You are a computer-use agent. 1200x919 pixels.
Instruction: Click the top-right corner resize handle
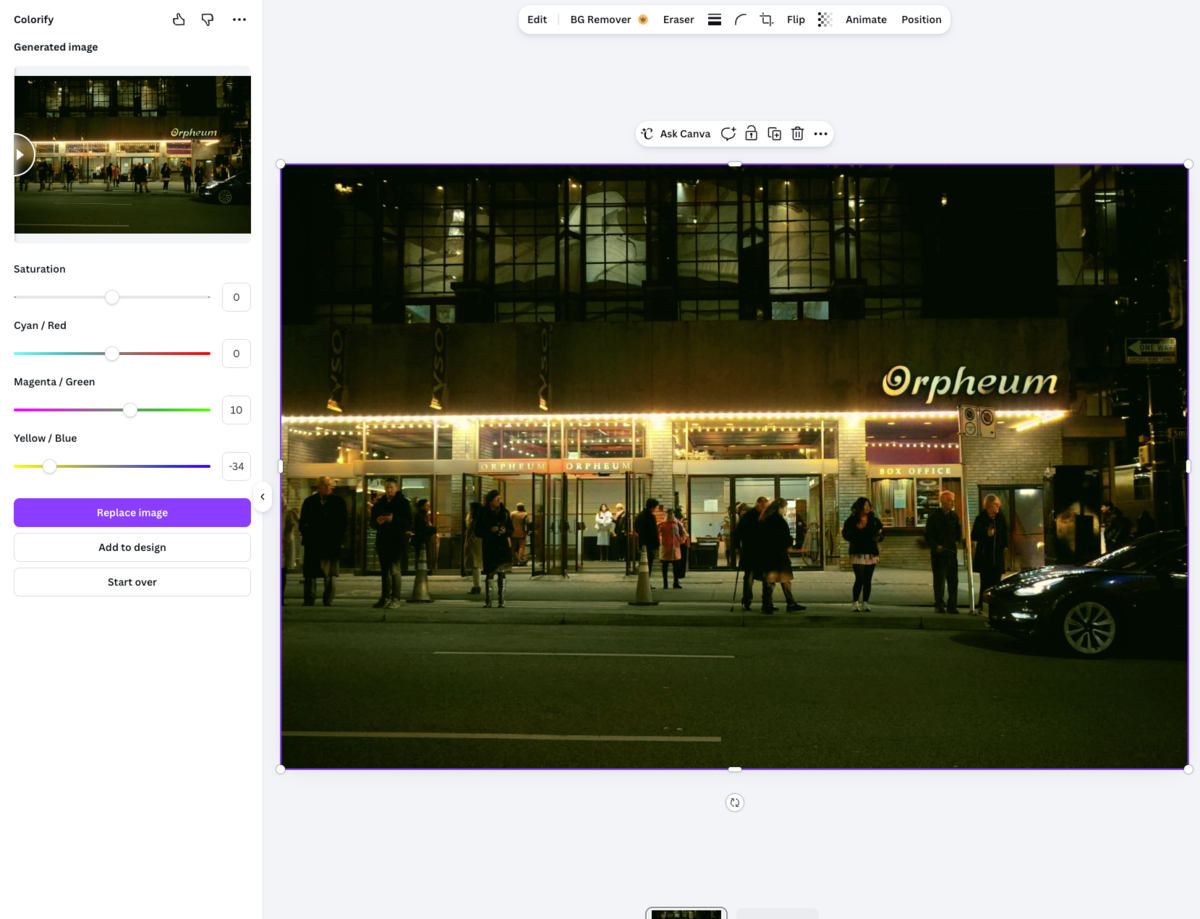(x=1188, y=164)
